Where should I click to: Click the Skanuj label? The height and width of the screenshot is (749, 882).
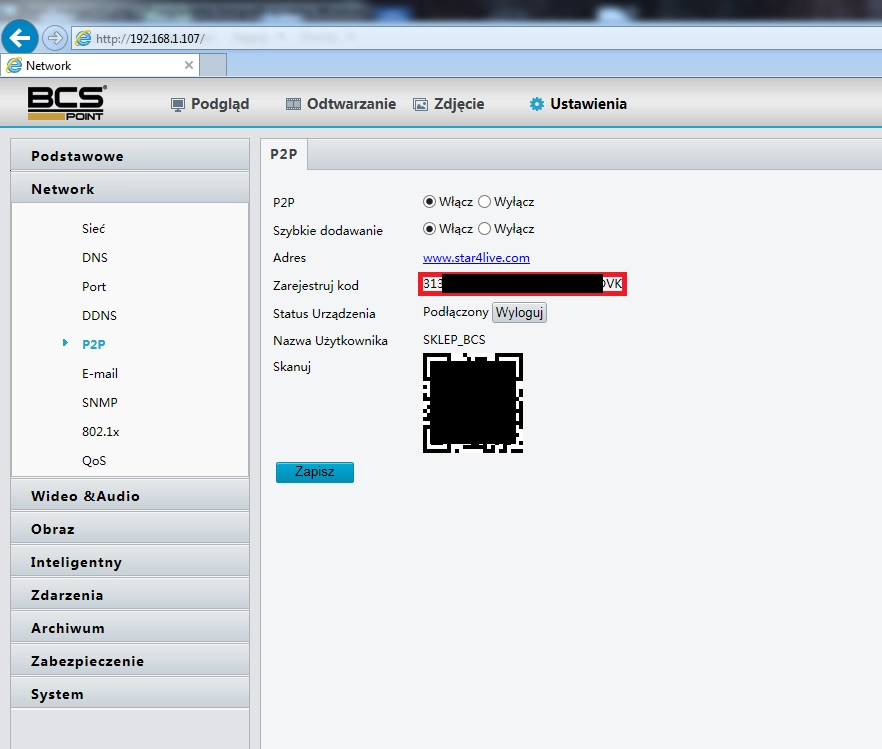click(292, 367)
